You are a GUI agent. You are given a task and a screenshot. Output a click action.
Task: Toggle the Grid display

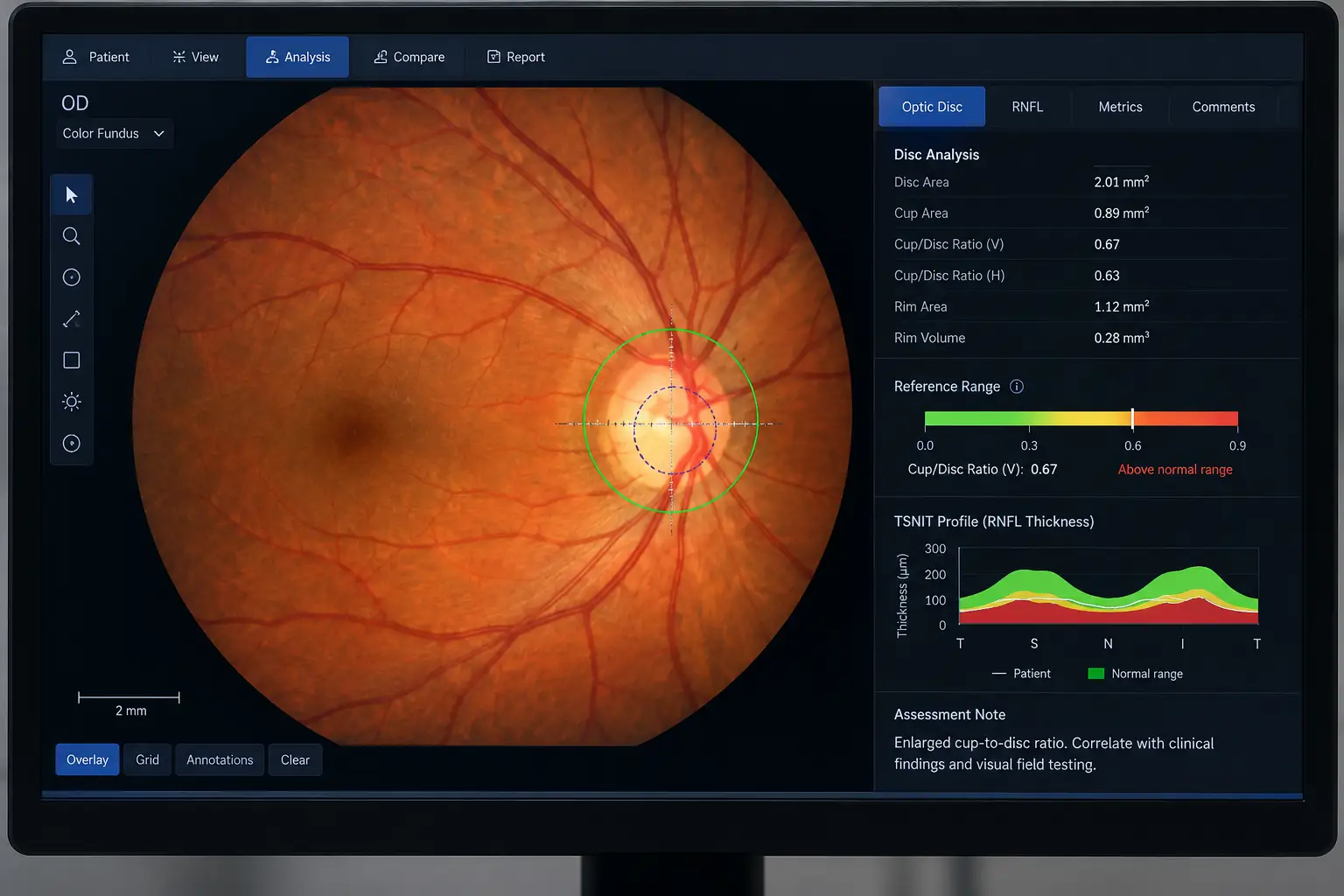(147, 759)
